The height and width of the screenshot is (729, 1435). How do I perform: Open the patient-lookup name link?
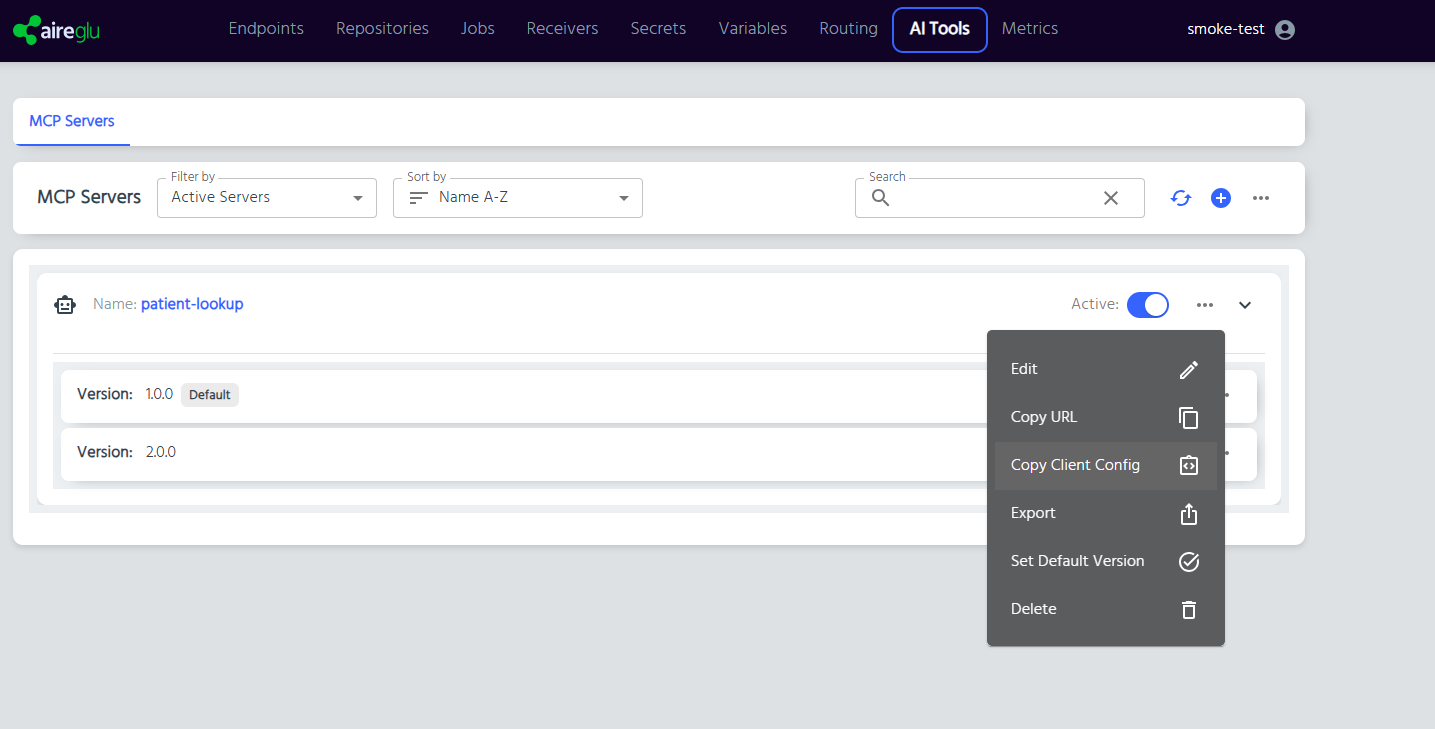(x=192, y=304)
